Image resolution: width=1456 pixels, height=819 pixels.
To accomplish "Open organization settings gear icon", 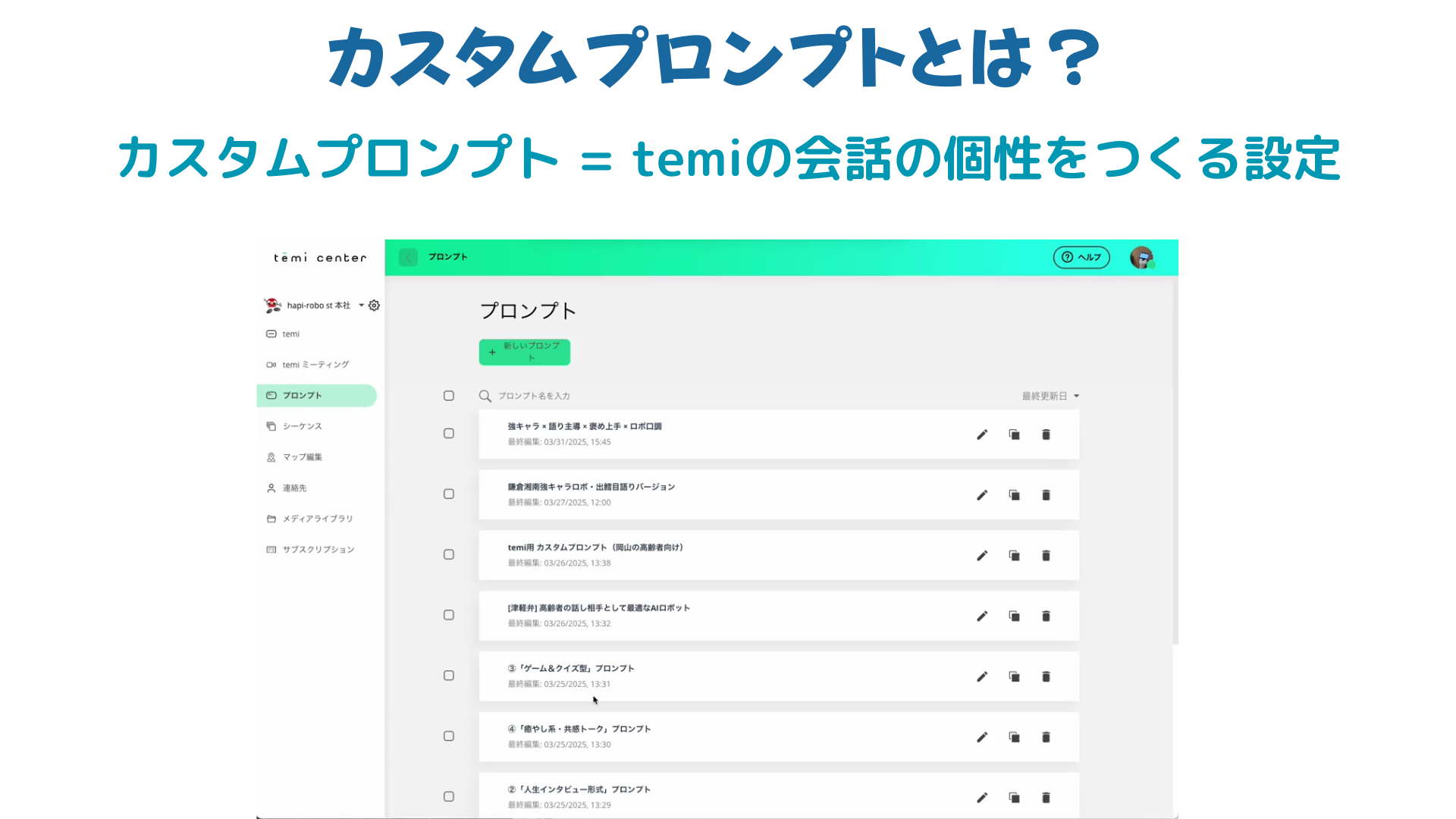I will [374, 306].
